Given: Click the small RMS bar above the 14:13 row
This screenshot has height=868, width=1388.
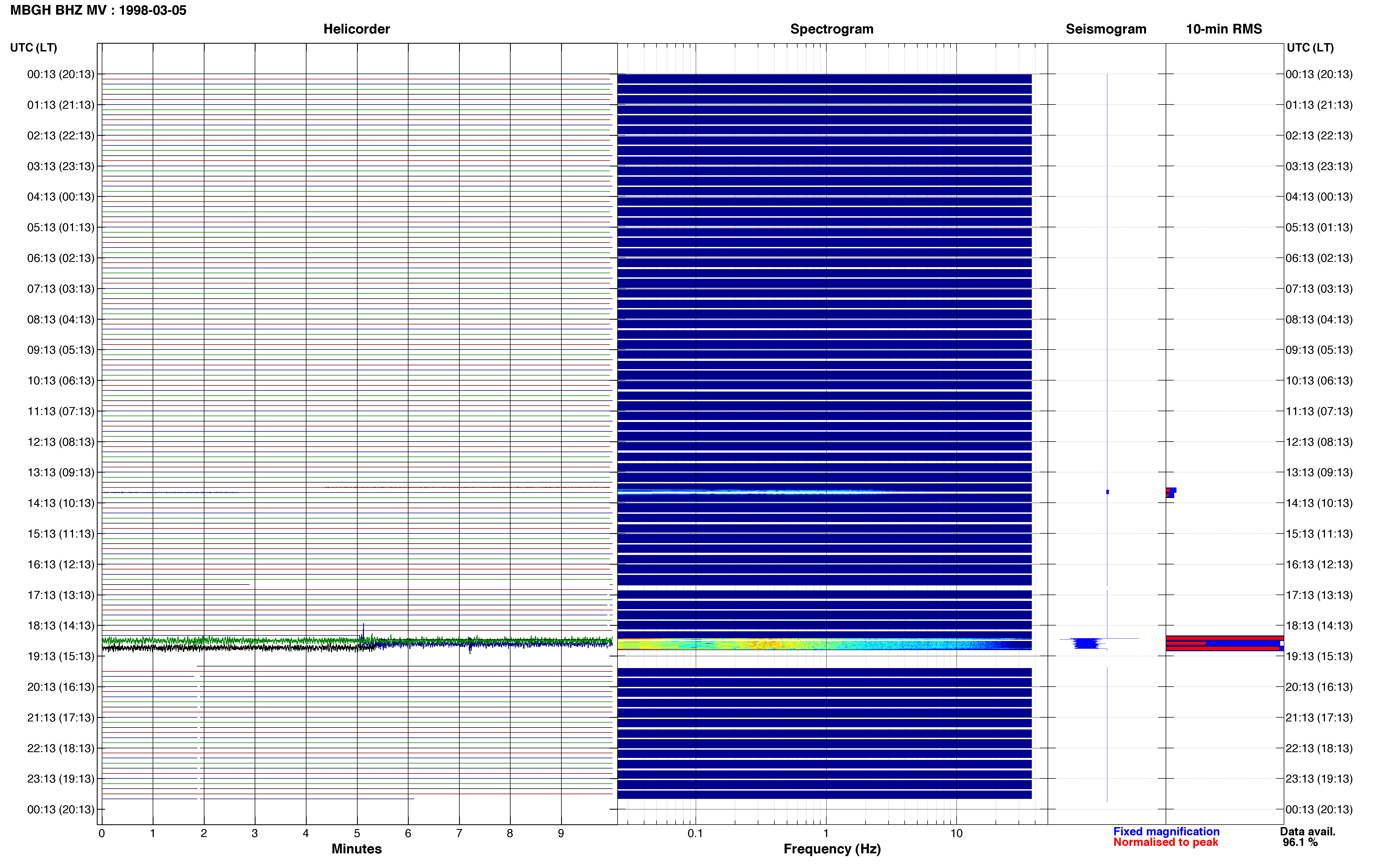Looking at the screenshot, I should click(1171, 492).
